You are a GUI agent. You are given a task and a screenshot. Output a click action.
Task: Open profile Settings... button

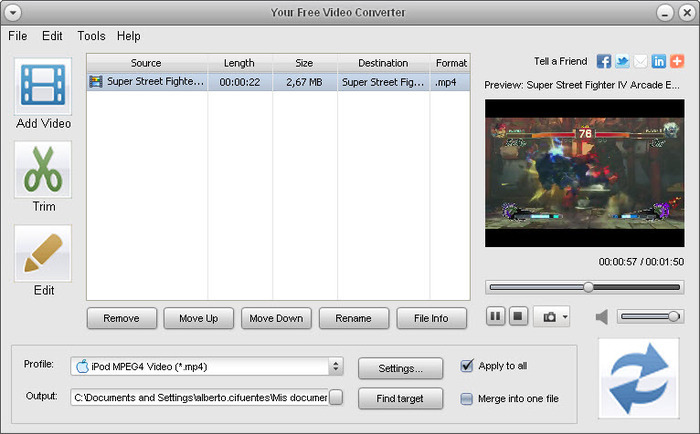pos(400,368)
